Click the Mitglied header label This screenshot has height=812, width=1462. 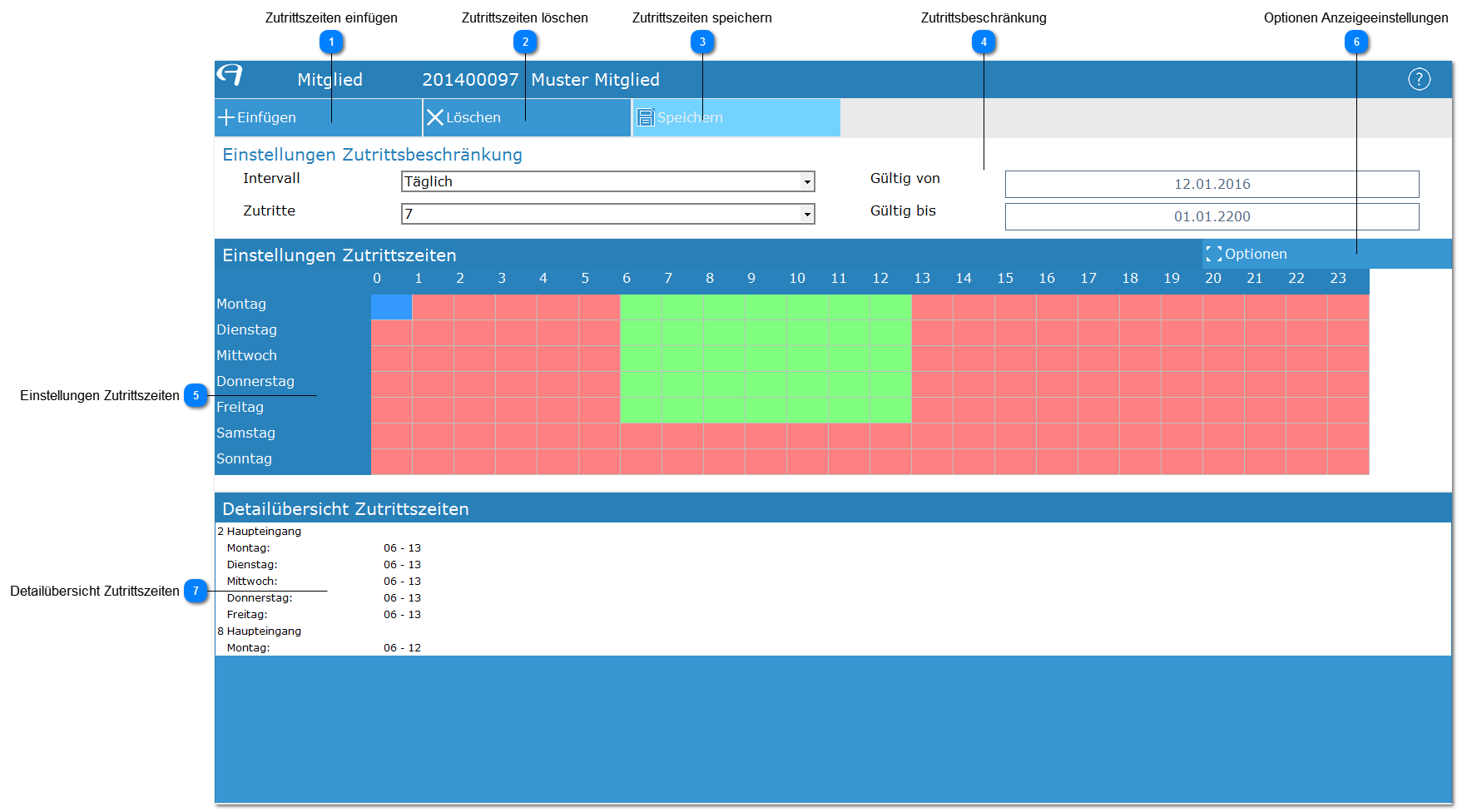tap(330, 80)
